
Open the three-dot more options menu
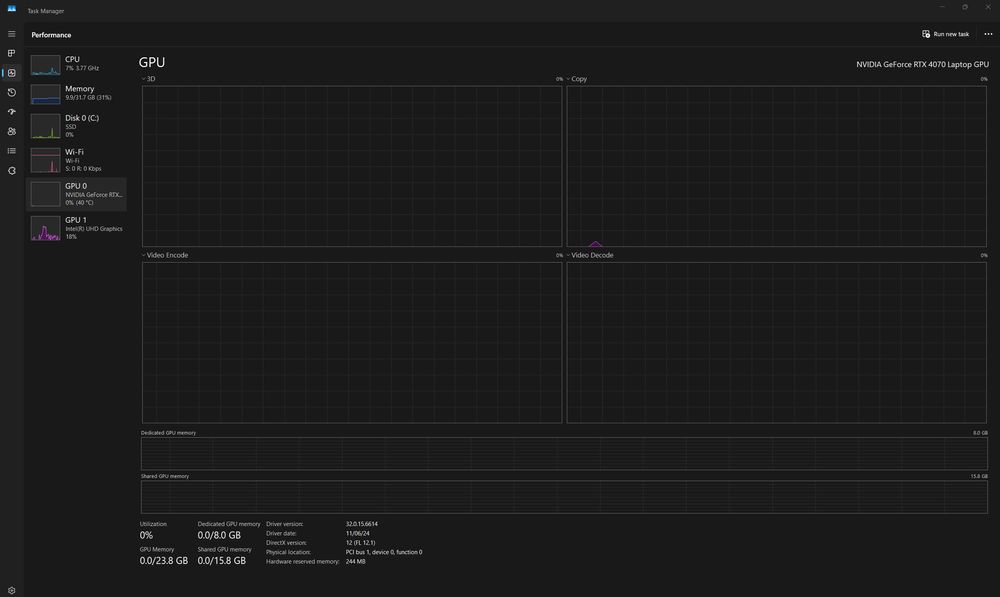point(988,34)
